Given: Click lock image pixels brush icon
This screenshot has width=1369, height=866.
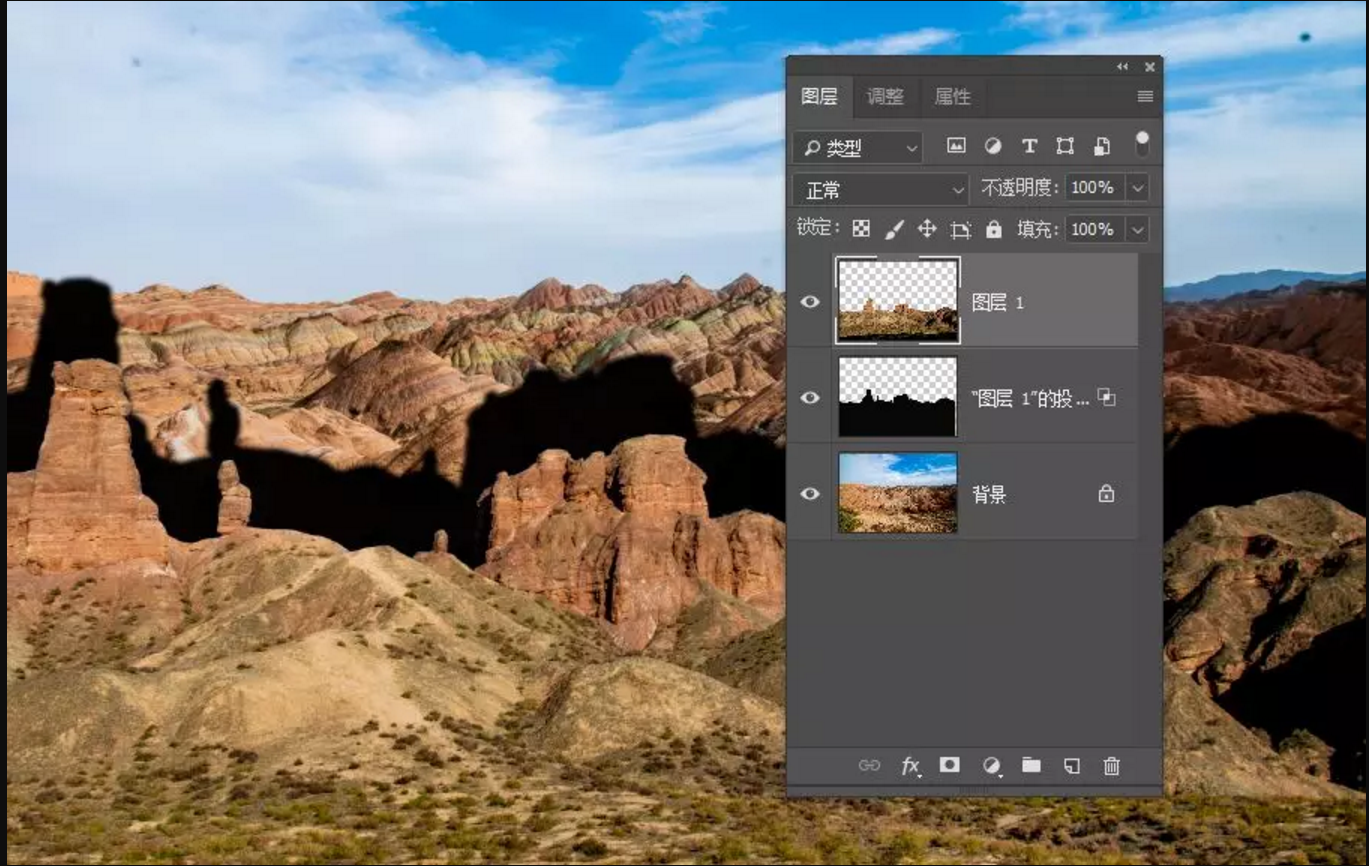Looking at the screenshot, I should click(x=894, y=229).
